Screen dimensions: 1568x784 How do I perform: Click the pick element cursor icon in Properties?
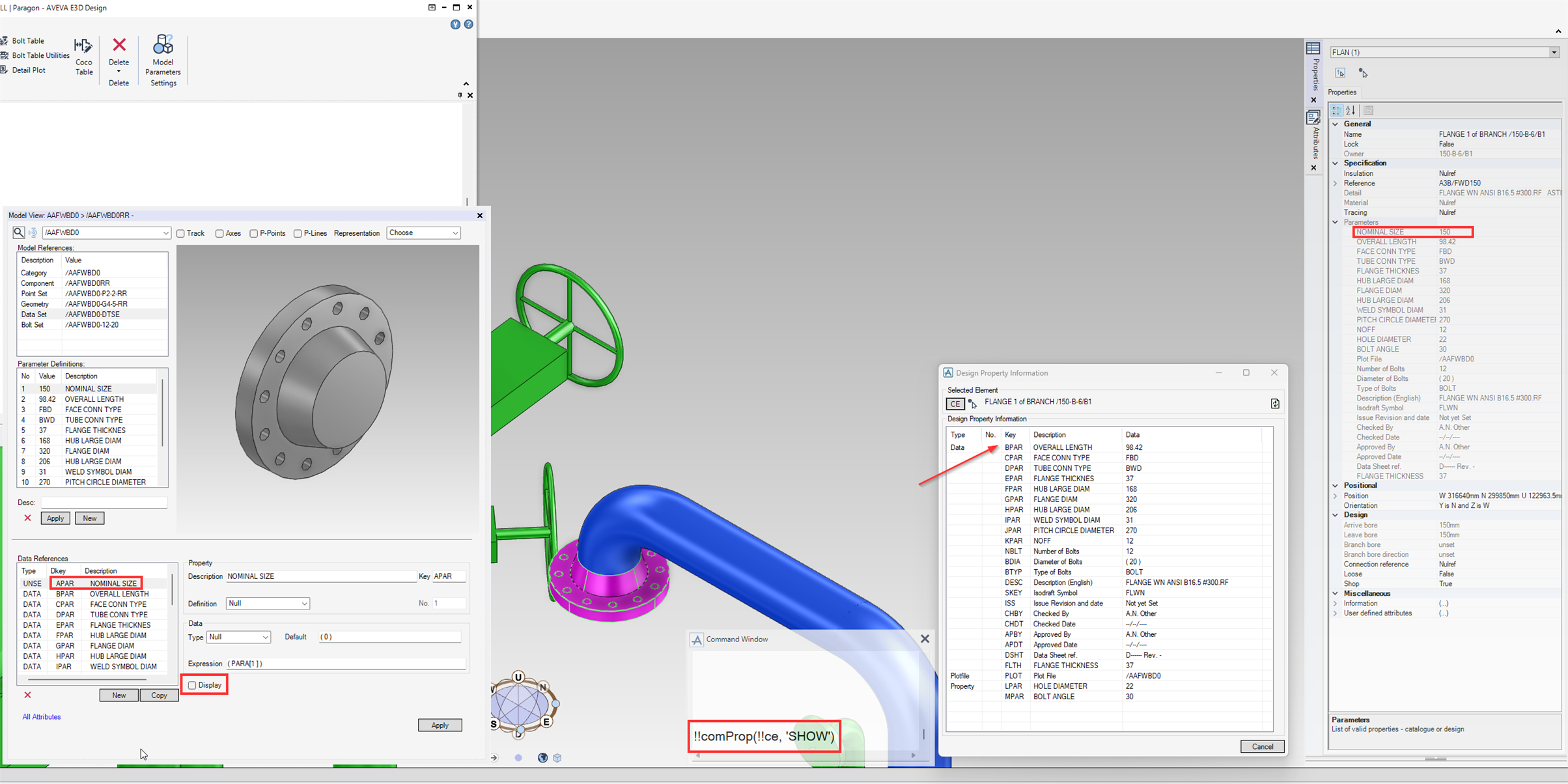(1363, 73)
